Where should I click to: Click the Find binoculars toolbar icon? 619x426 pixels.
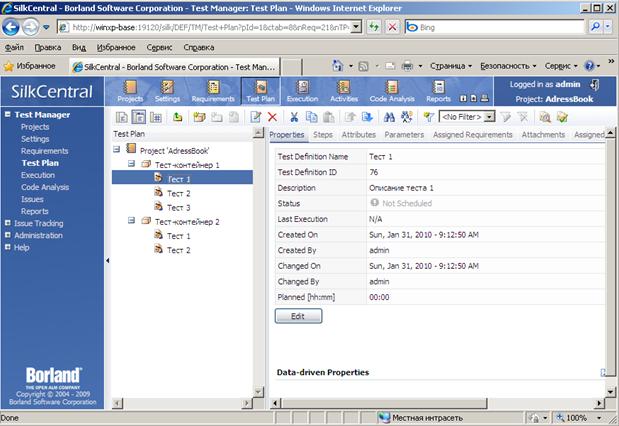click(x=389, y=117)
